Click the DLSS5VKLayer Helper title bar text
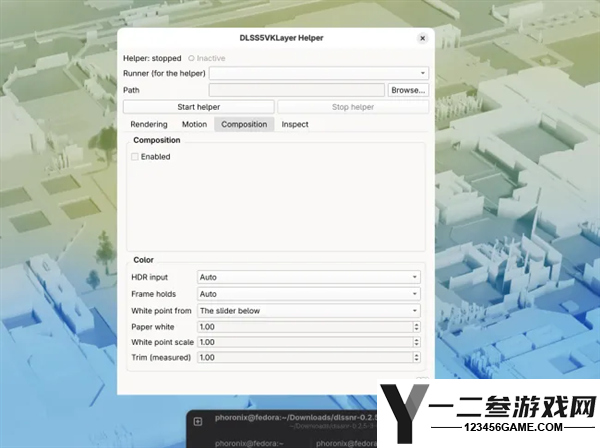 pyautogui.click(x=281, y=38)
